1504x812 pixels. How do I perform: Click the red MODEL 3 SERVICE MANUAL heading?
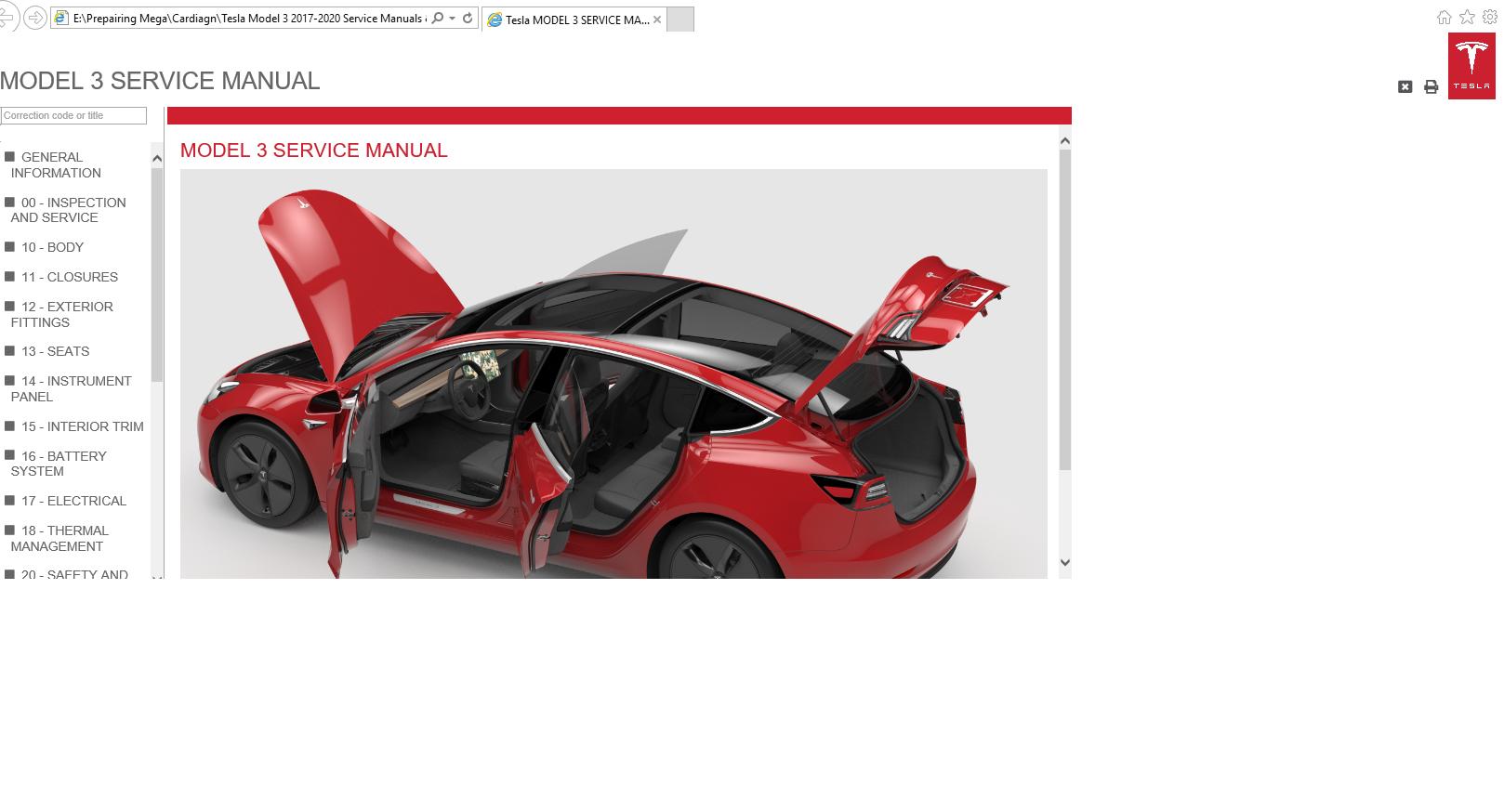(314, 151)
